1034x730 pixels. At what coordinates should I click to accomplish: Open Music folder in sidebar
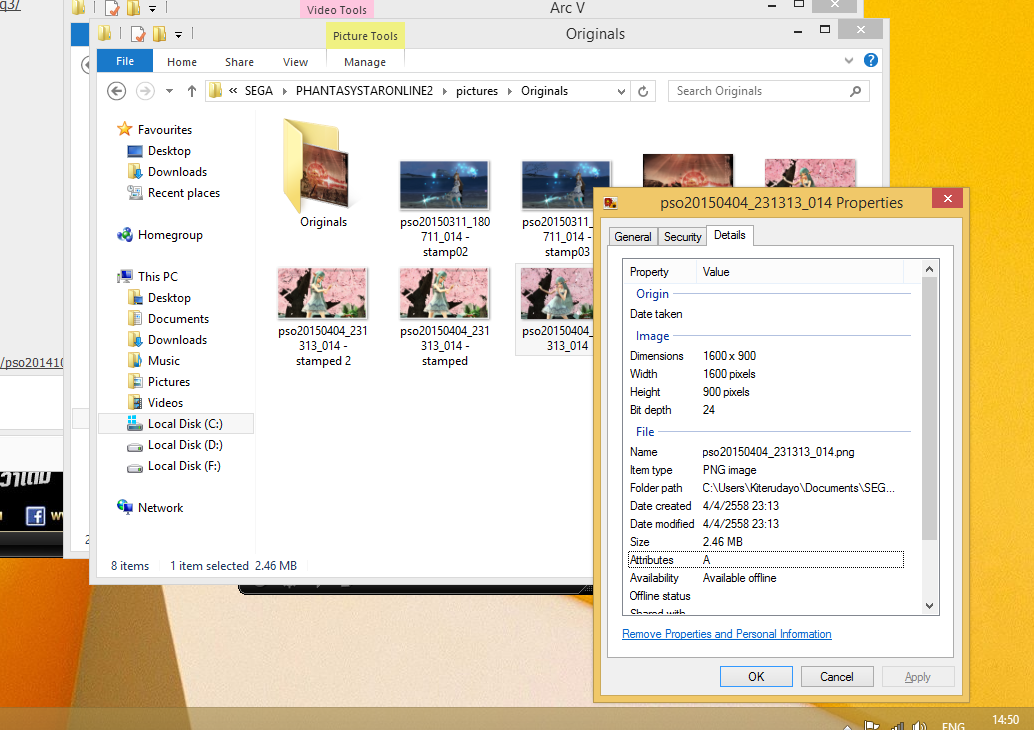pos(164,361)
